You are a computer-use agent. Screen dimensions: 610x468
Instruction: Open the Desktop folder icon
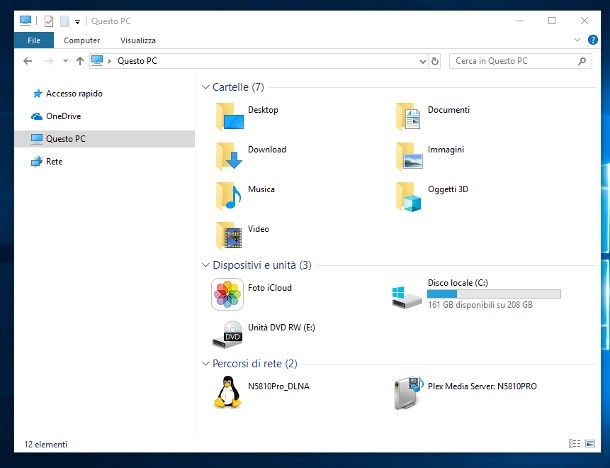point(230,116)
